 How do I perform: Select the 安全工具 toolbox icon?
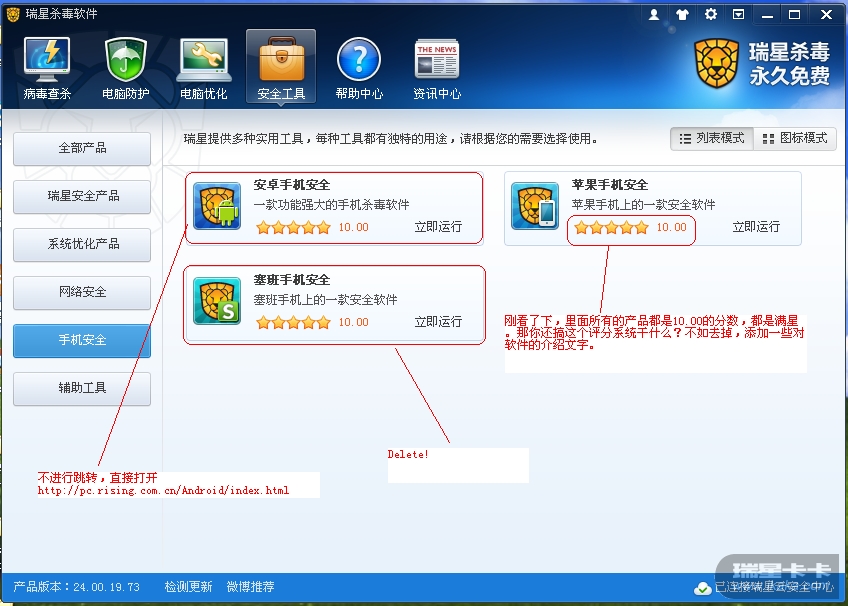(281, 66)
